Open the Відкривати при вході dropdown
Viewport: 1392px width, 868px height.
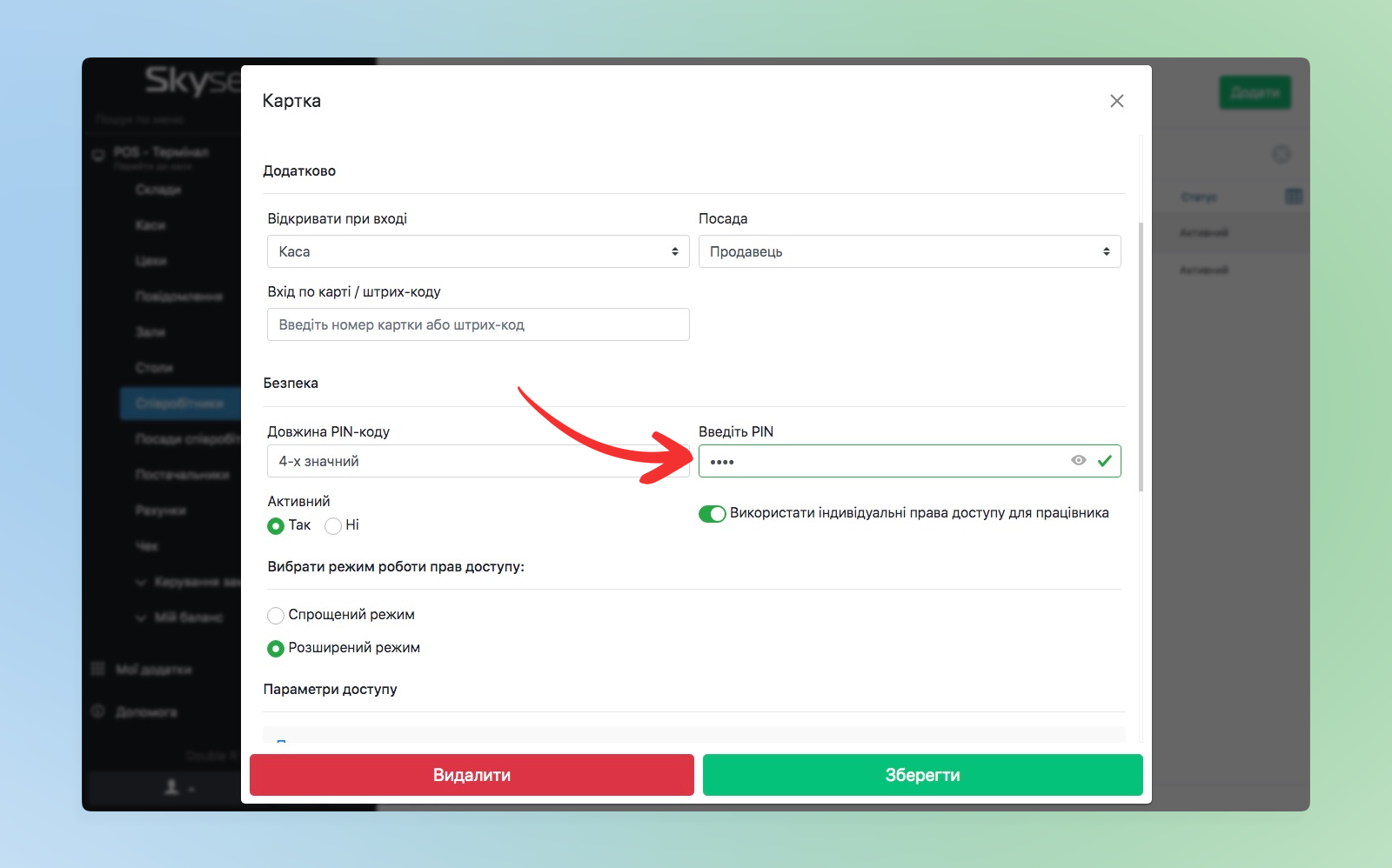pos(478,251)
